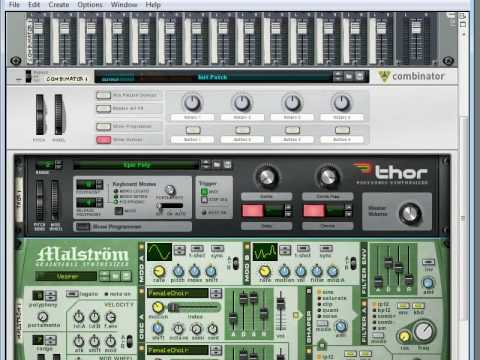Click the Combinator Rotary 1 knob
The height and width of the screenshot is (360, 480).
[x=192, y=103]
